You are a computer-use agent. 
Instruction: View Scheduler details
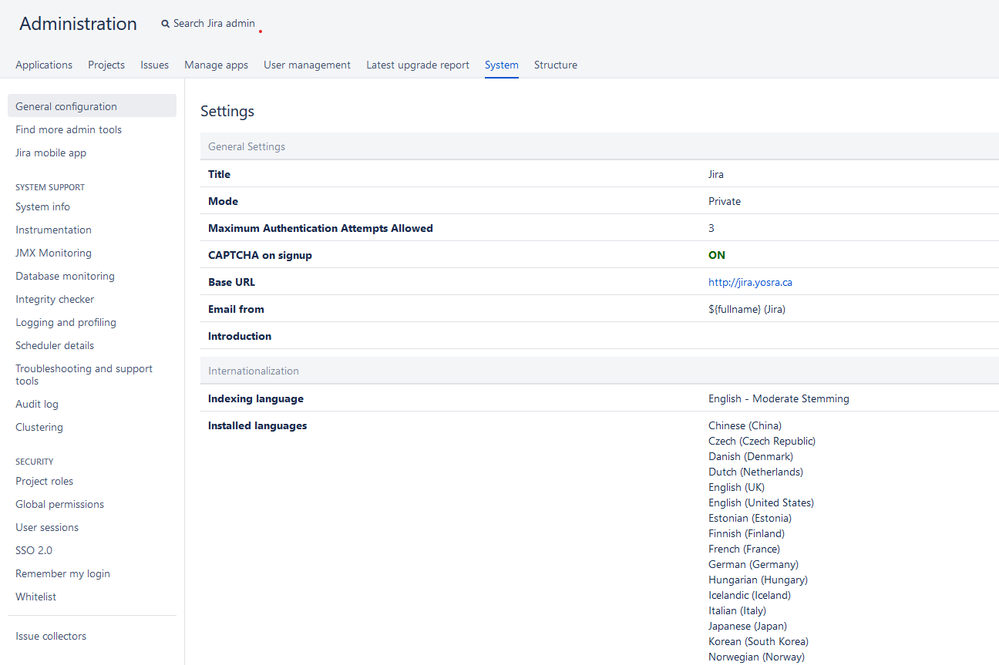pos(55,345)
